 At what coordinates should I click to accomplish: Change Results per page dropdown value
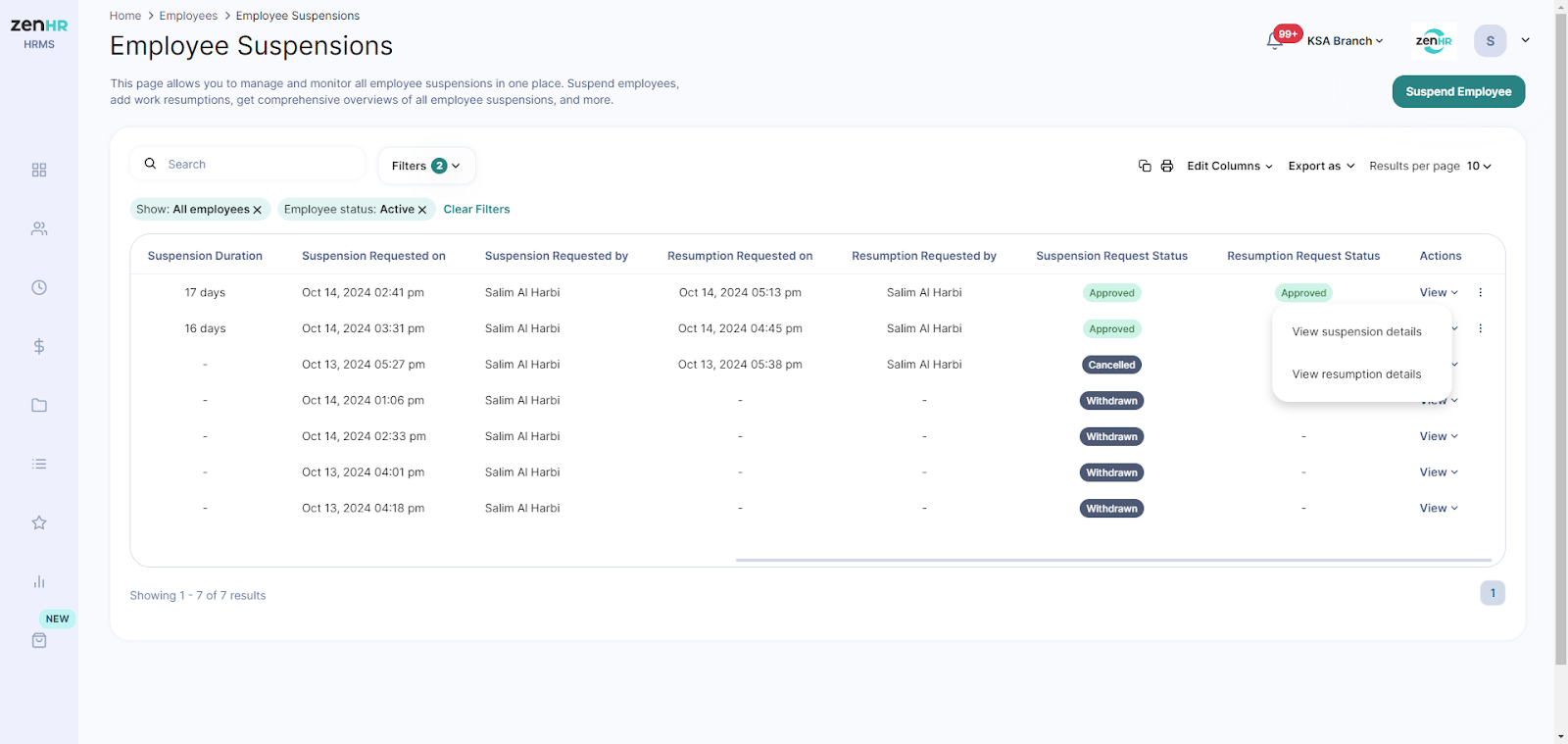1479,166
